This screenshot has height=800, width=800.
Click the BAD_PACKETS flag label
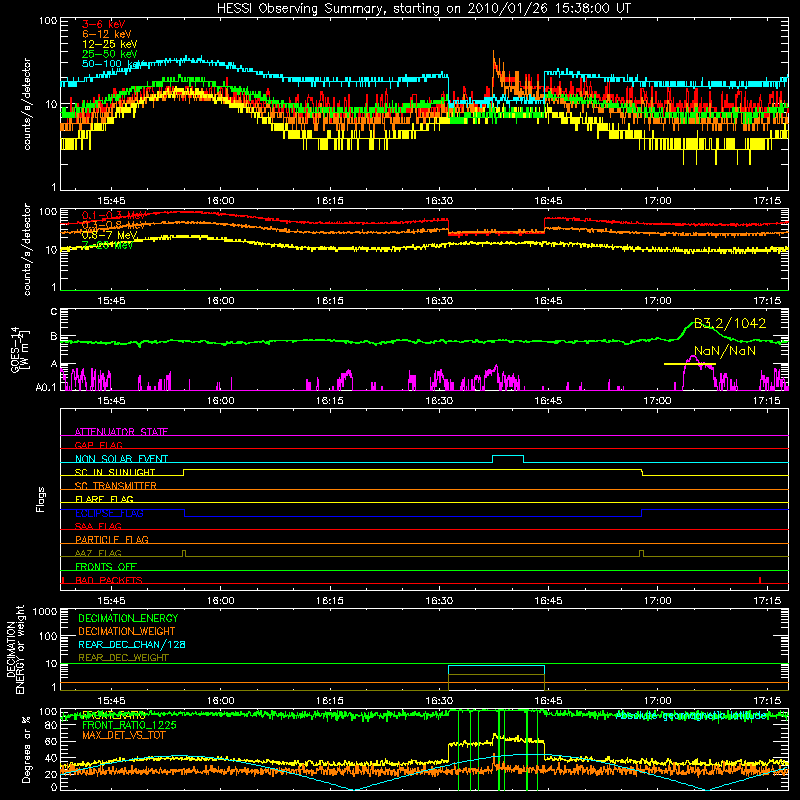109,580
